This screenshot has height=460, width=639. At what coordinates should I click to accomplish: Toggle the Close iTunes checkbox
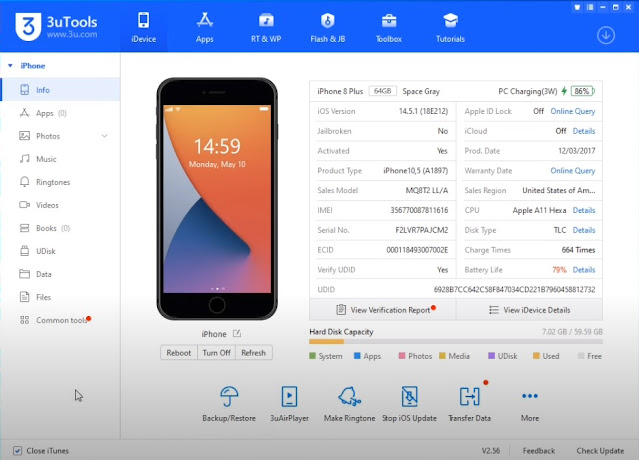pos(17,451)
